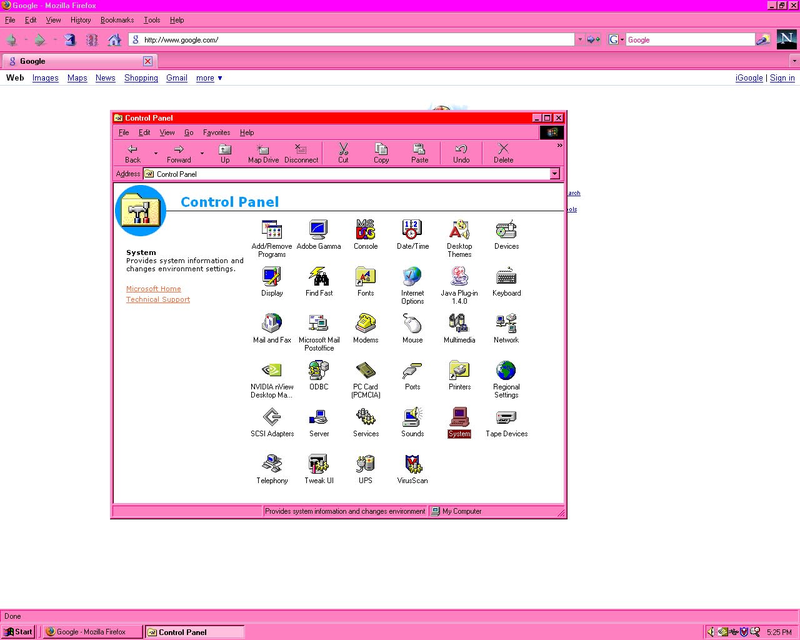Click the Firefox home button
This screenshot has width=800, height=640.
(x=114, y=39)
